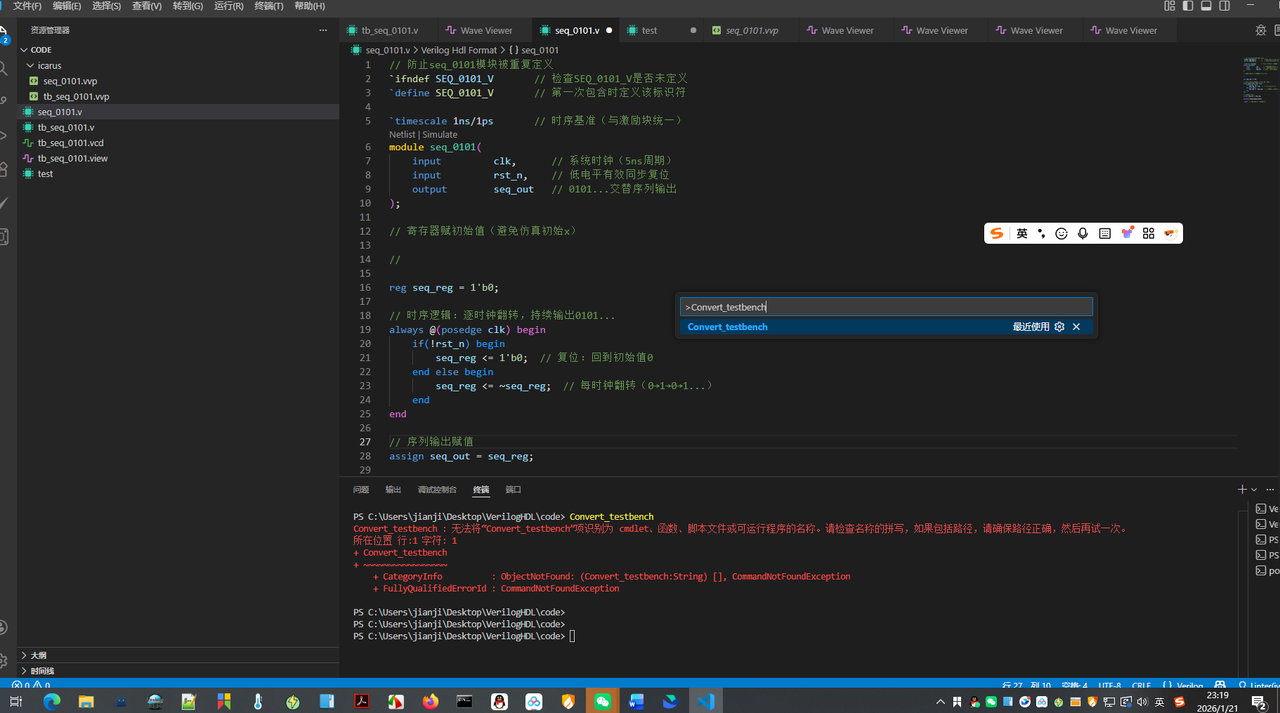Click the gear icon beside Convert_testbench command
This screenshot has height=713, width=1280.
pyautogui.click(x=1059, y=327)
